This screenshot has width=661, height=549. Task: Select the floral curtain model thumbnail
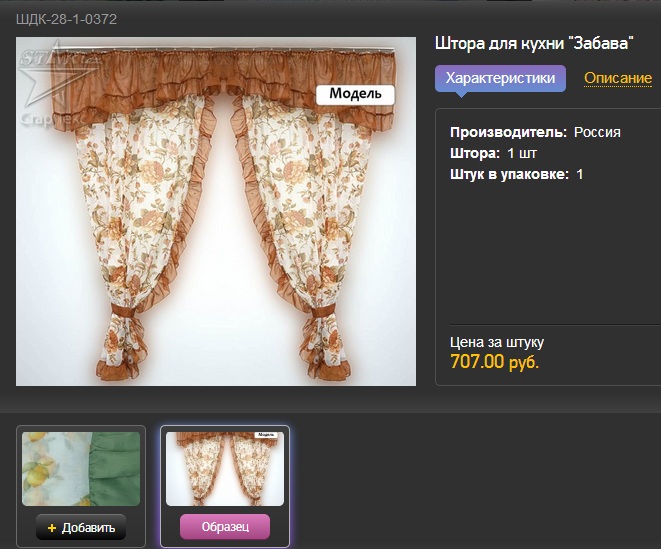click(225, 469)
